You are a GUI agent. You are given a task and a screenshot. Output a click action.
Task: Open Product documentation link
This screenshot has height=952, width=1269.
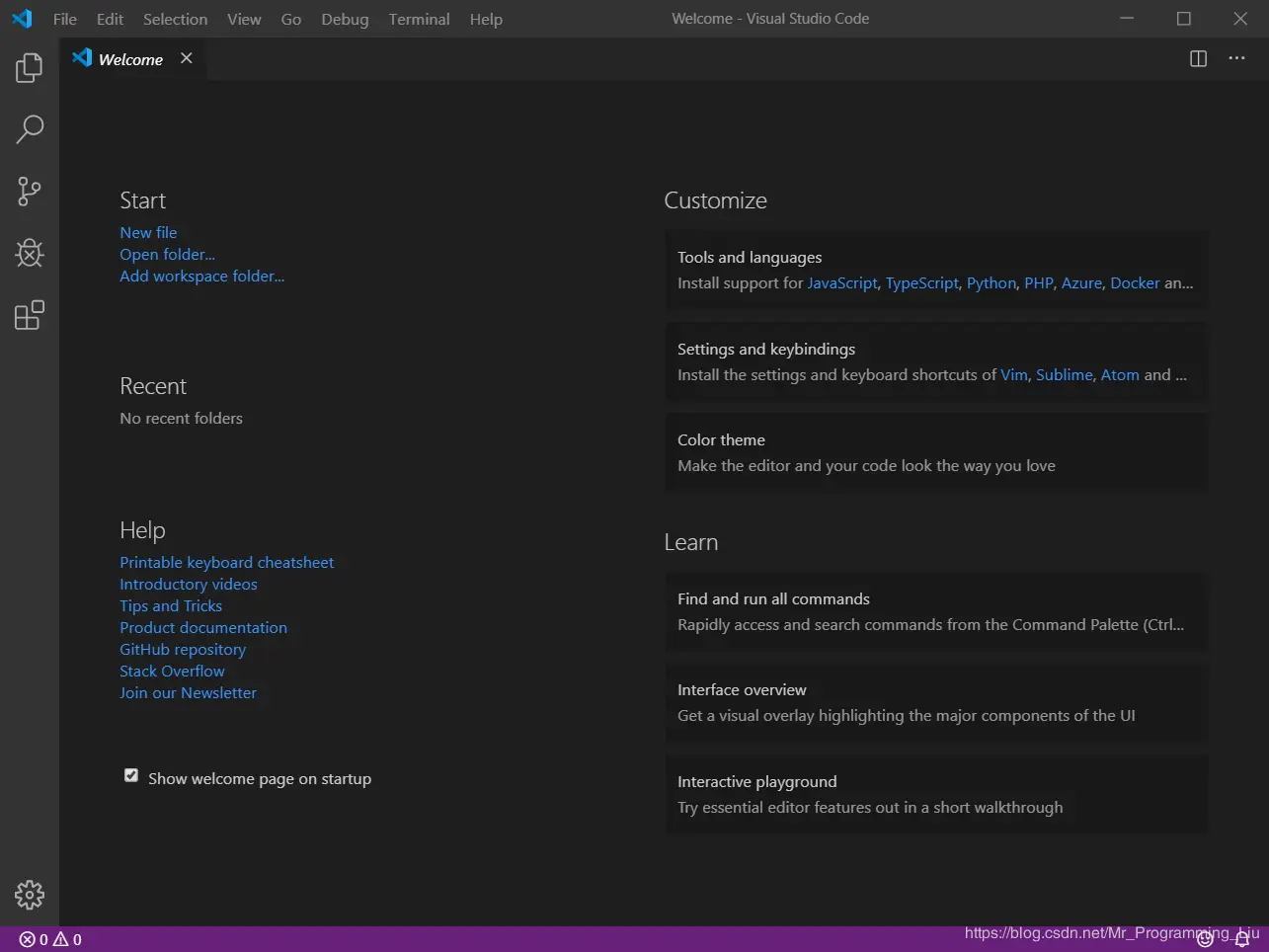[x=203, y=627]
